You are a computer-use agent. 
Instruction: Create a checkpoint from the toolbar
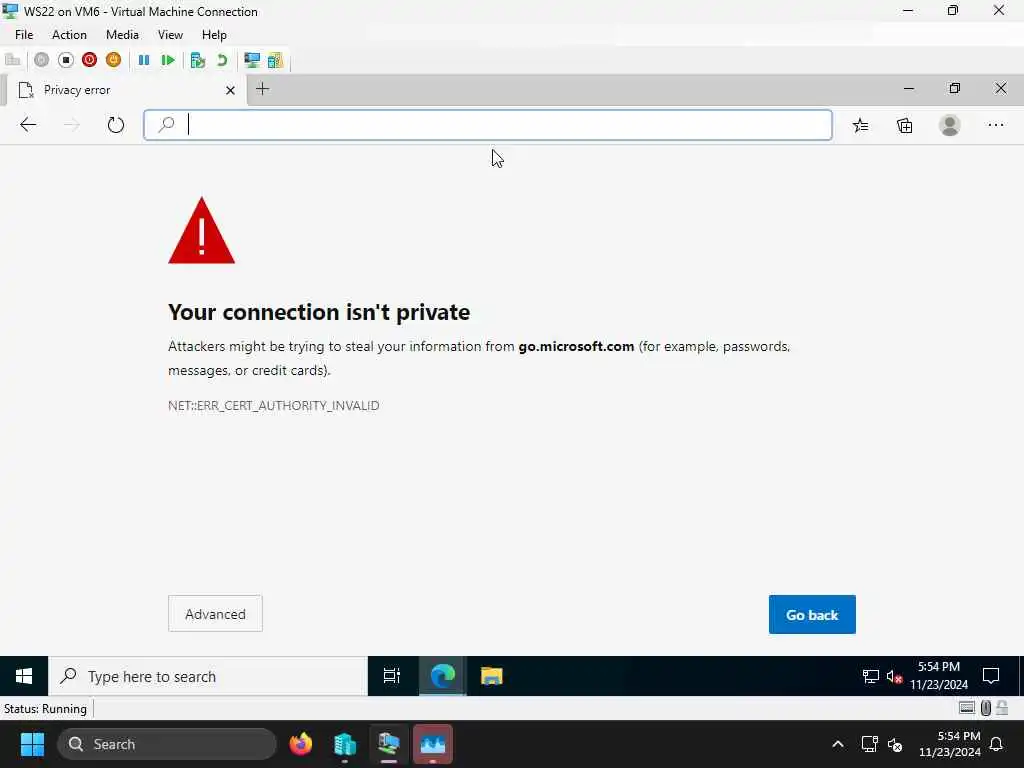coord(197,60)
